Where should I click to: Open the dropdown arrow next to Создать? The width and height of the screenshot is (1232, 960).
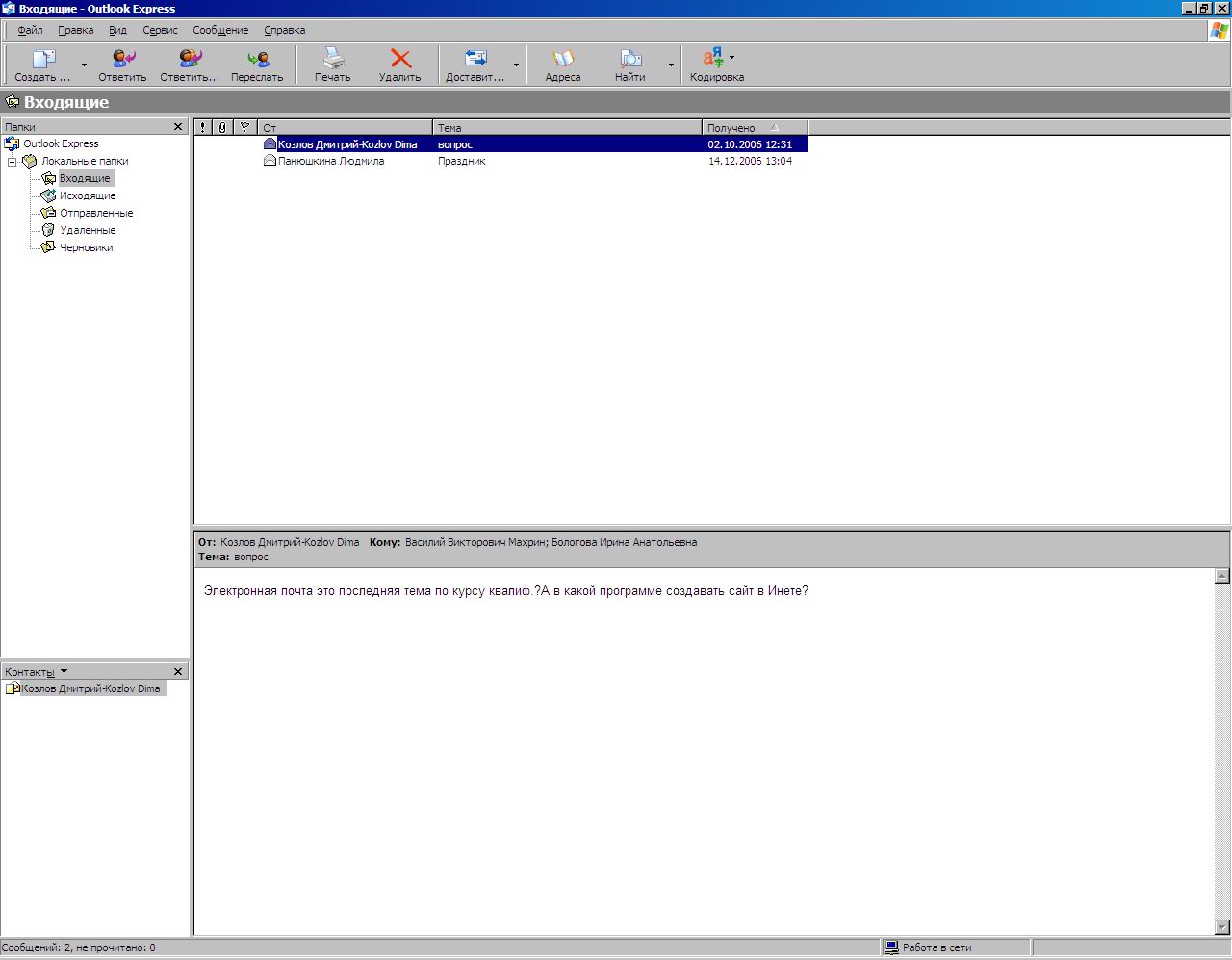[x=84, y=65]
